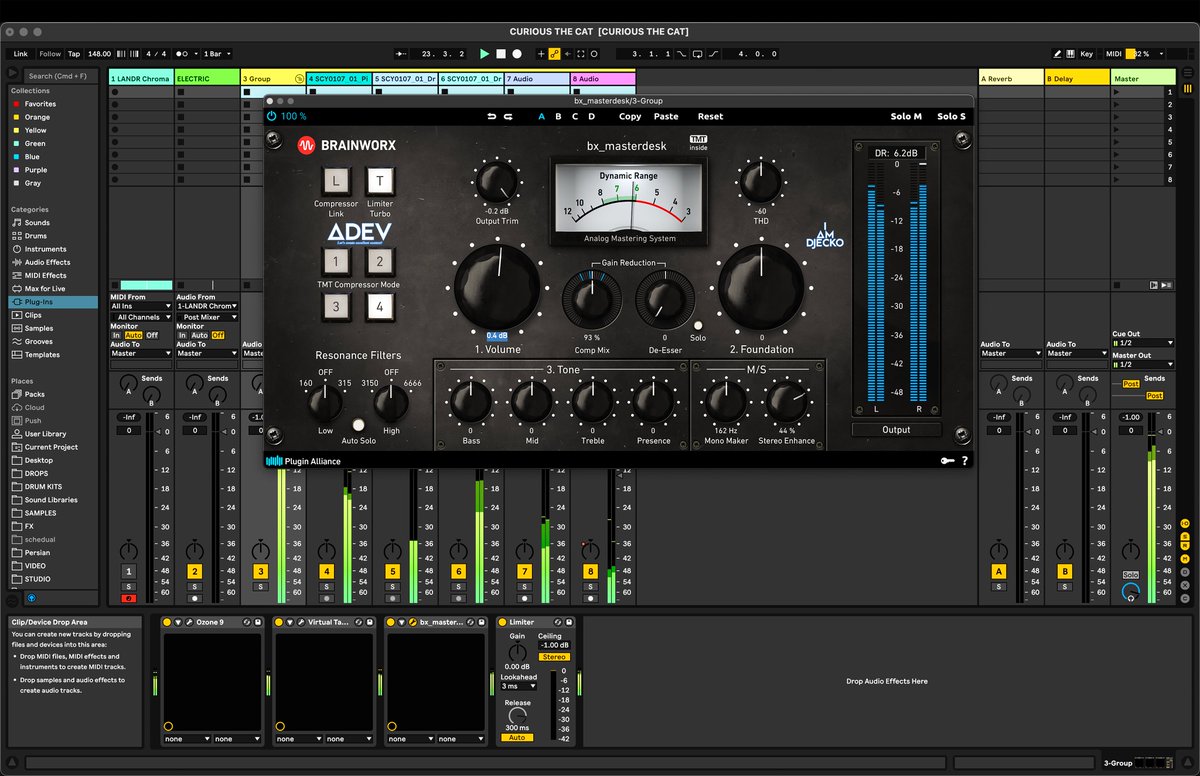Click the Stereo Enhance knob

pos(786,400)
